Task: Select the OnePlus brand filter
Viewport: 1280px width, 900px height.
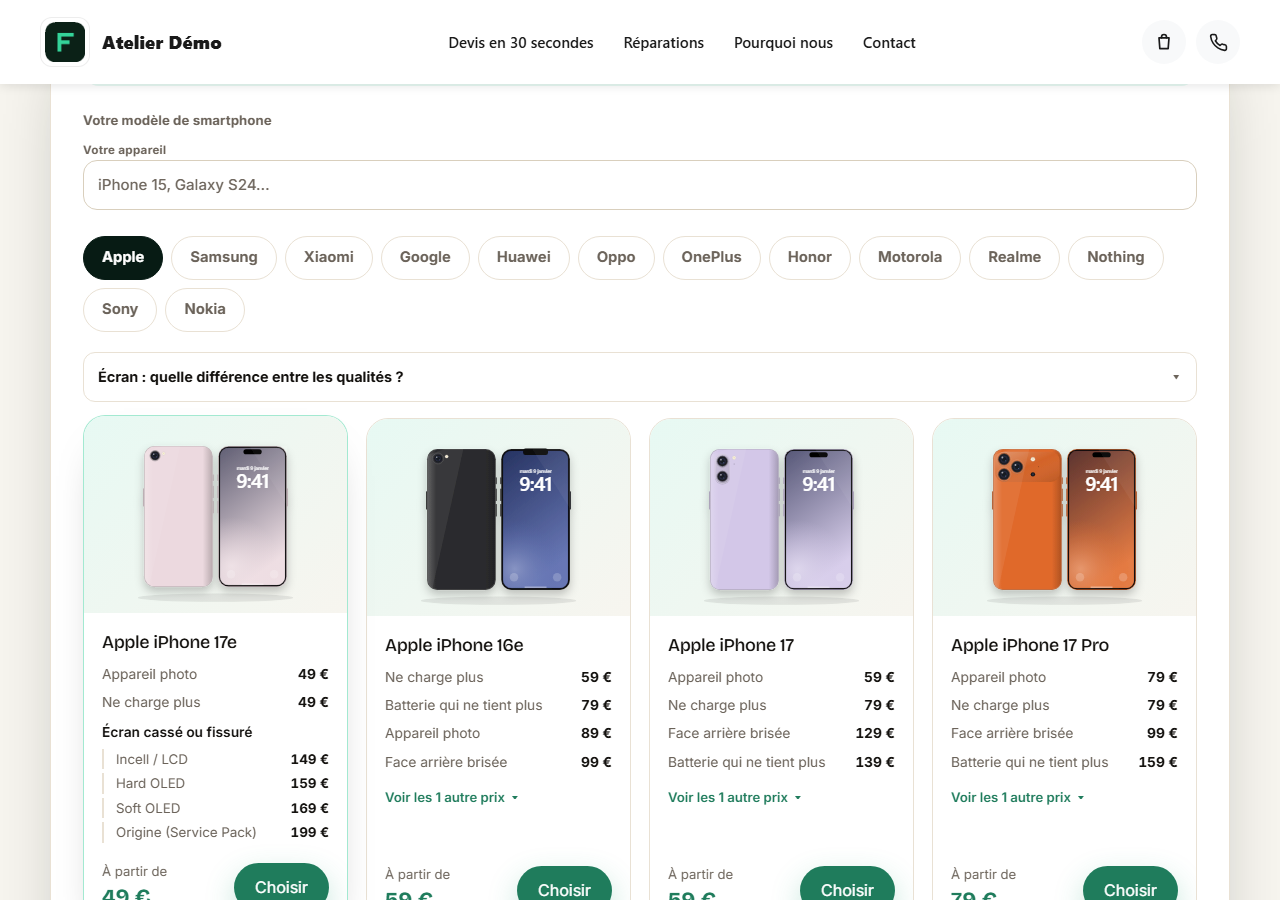Action: pyautogui.click(x=712, y=257)
